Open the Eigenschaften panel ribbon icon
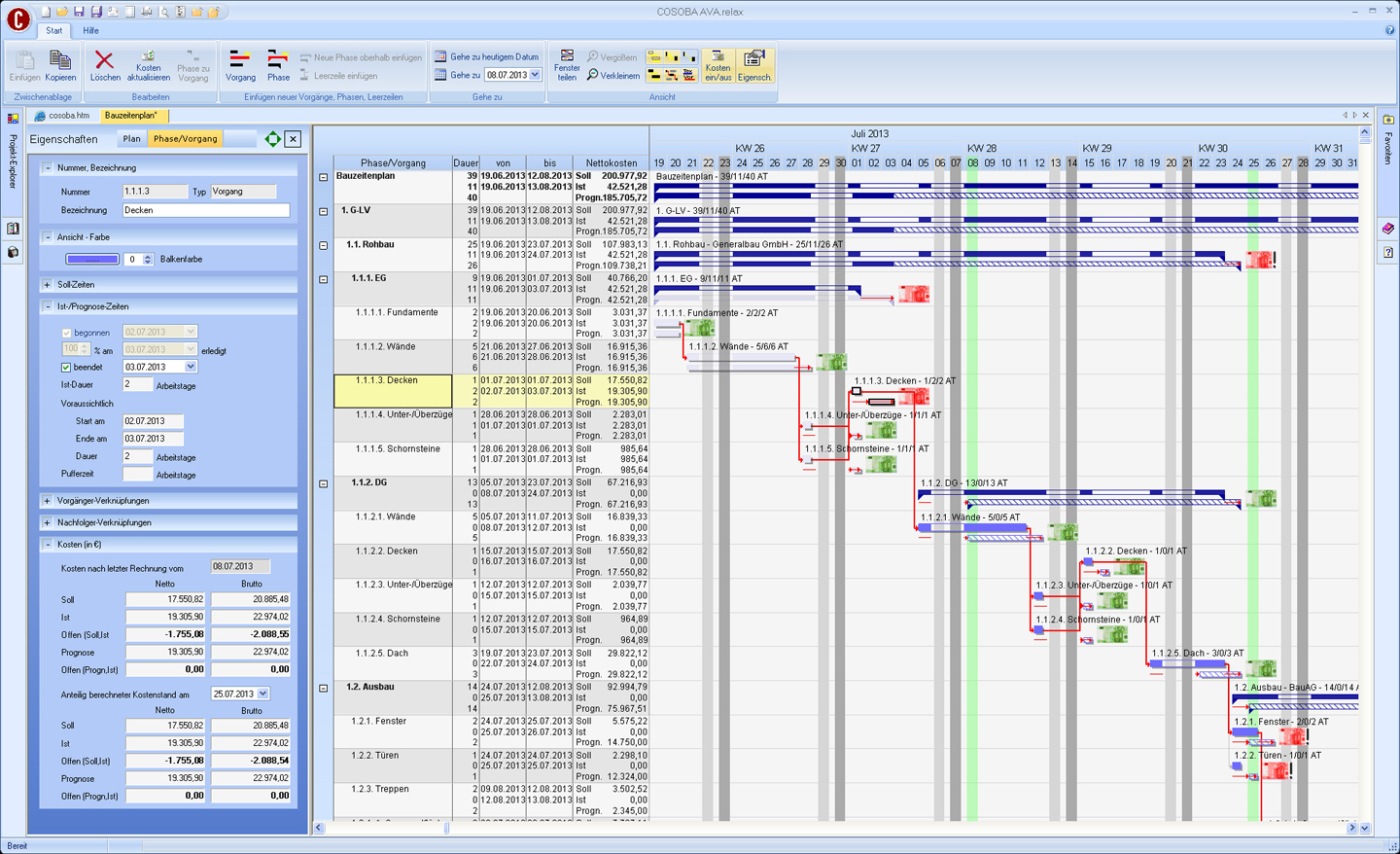 [754, 65]
